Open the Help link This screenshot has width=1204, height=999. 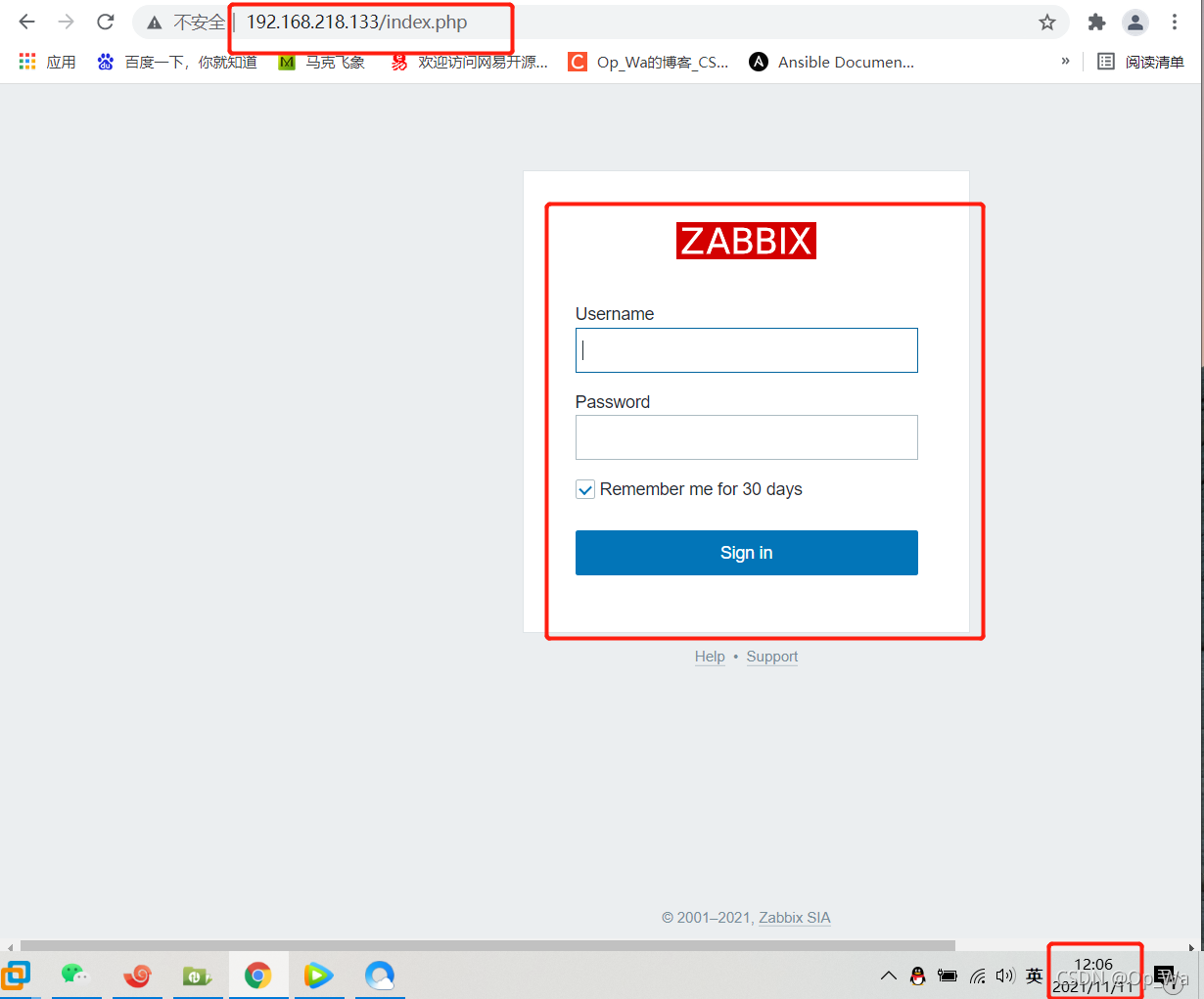(x=710, y=657)
